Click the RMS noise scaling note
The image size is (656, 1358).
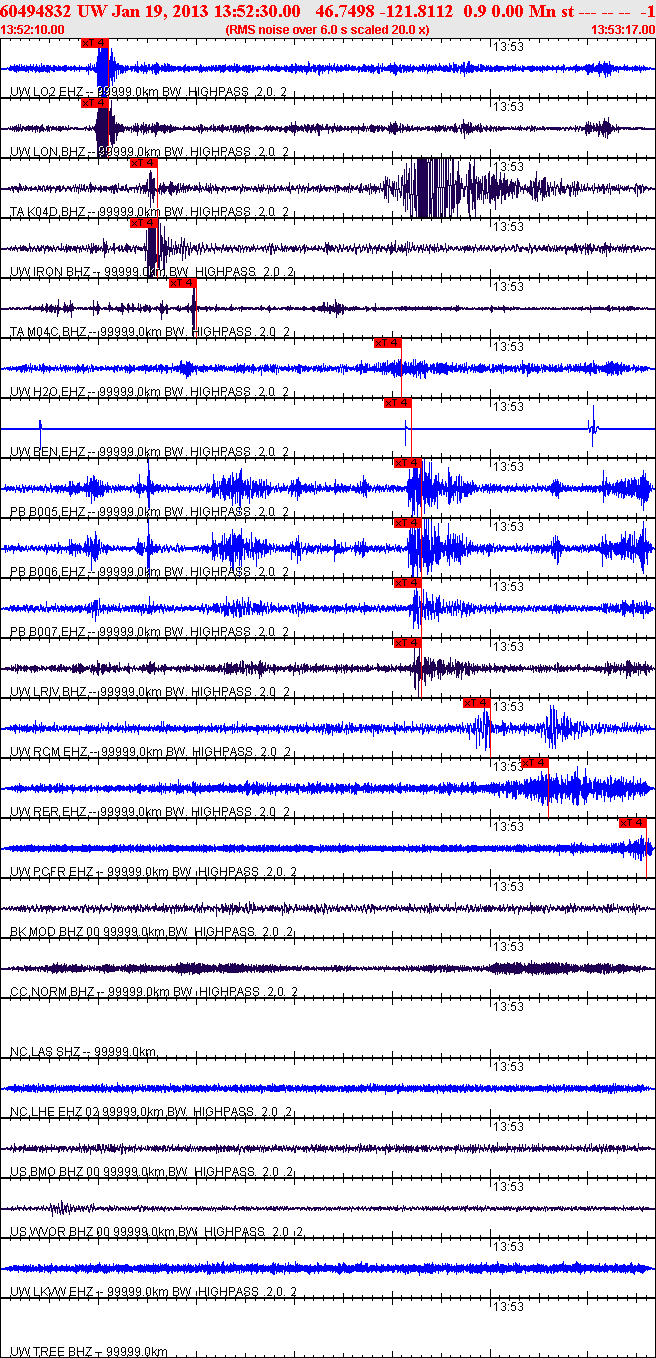(x=328, y=30)
